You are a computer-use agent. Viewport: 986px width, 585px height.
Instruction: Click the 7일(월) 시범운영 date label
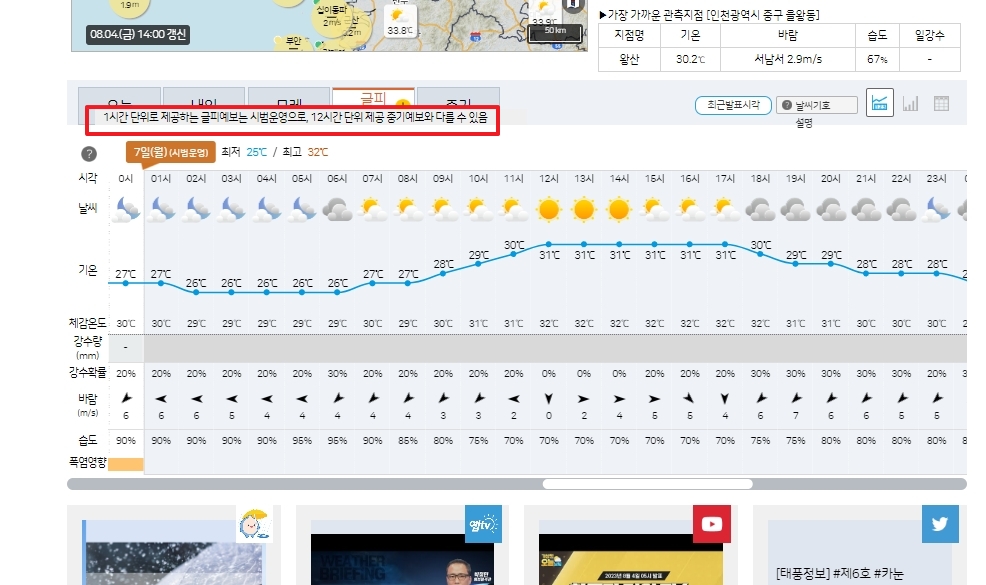(x=174, y=153)
